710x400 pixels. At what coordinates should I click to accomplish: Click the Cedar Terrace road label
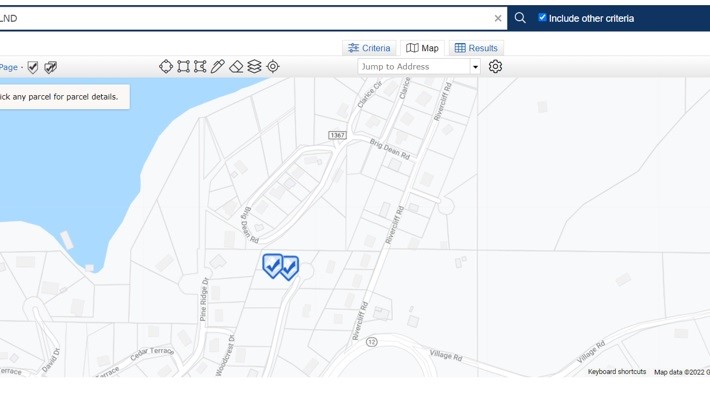tap(152, 353)
